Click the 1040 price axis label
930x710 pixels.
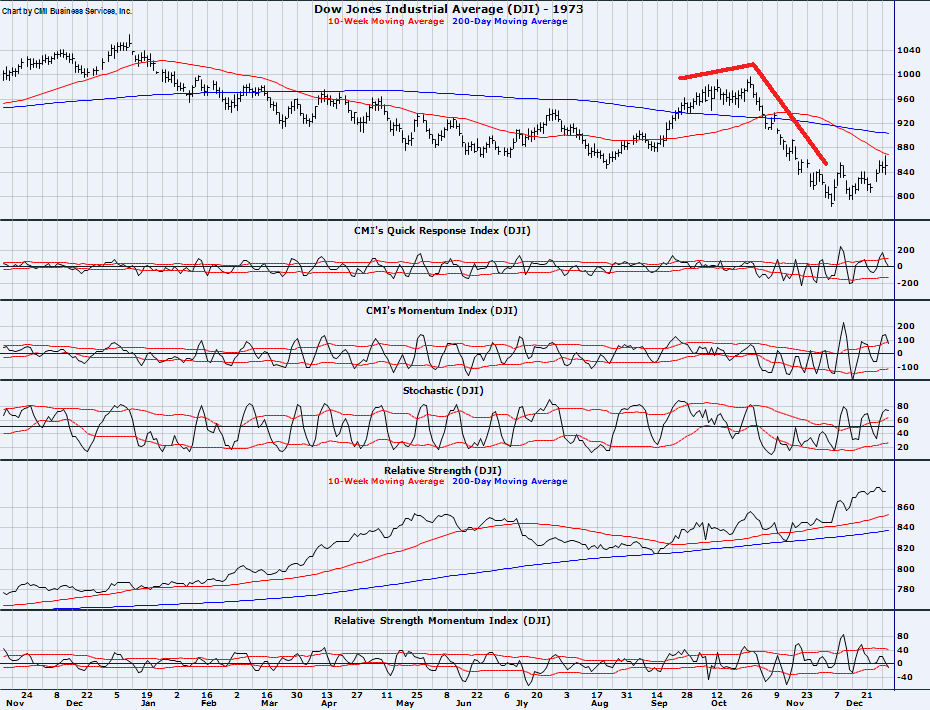(x=909, y=50)
